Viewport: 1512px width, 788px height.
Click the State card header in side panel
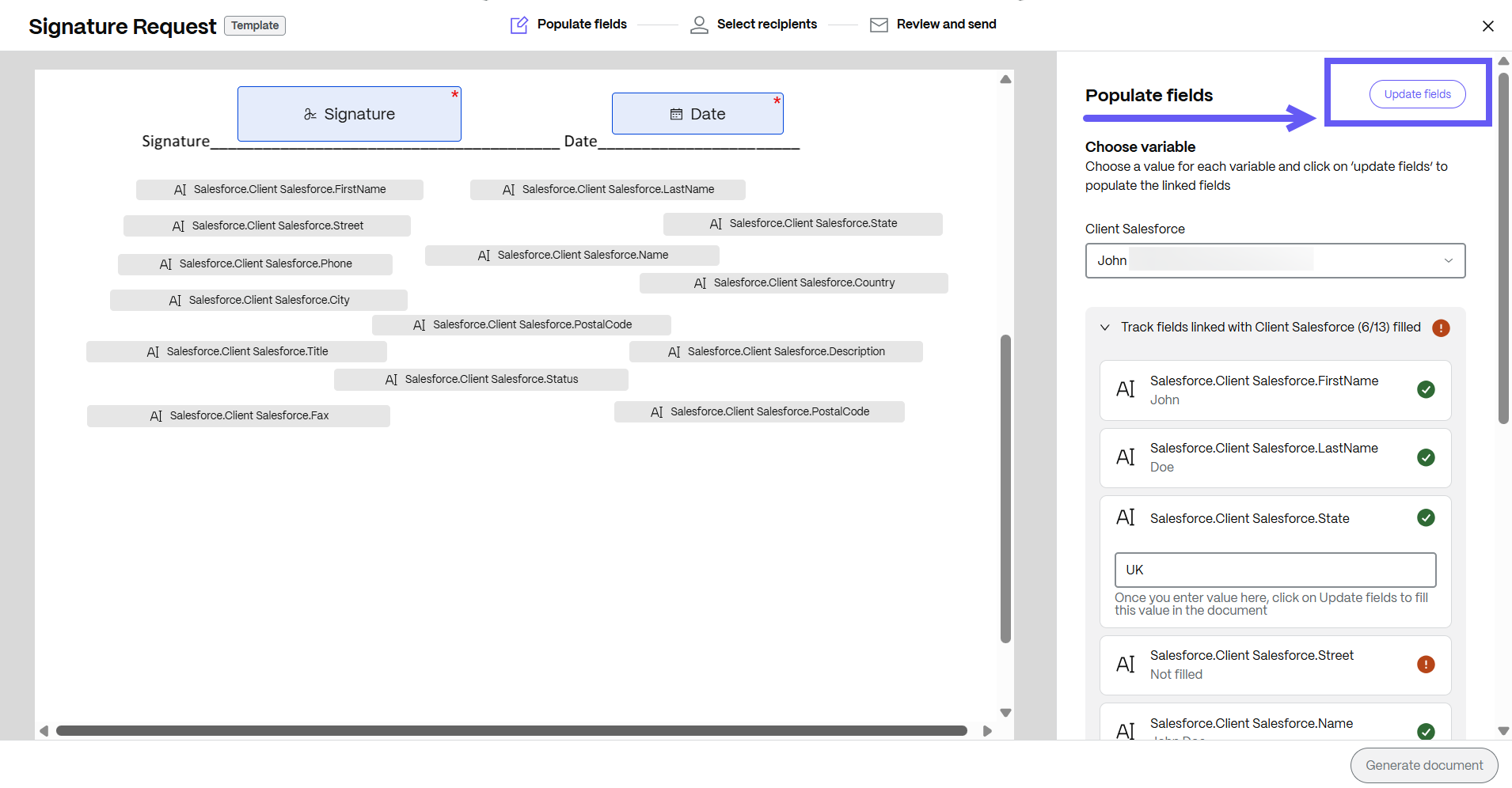click(1275, 518)
